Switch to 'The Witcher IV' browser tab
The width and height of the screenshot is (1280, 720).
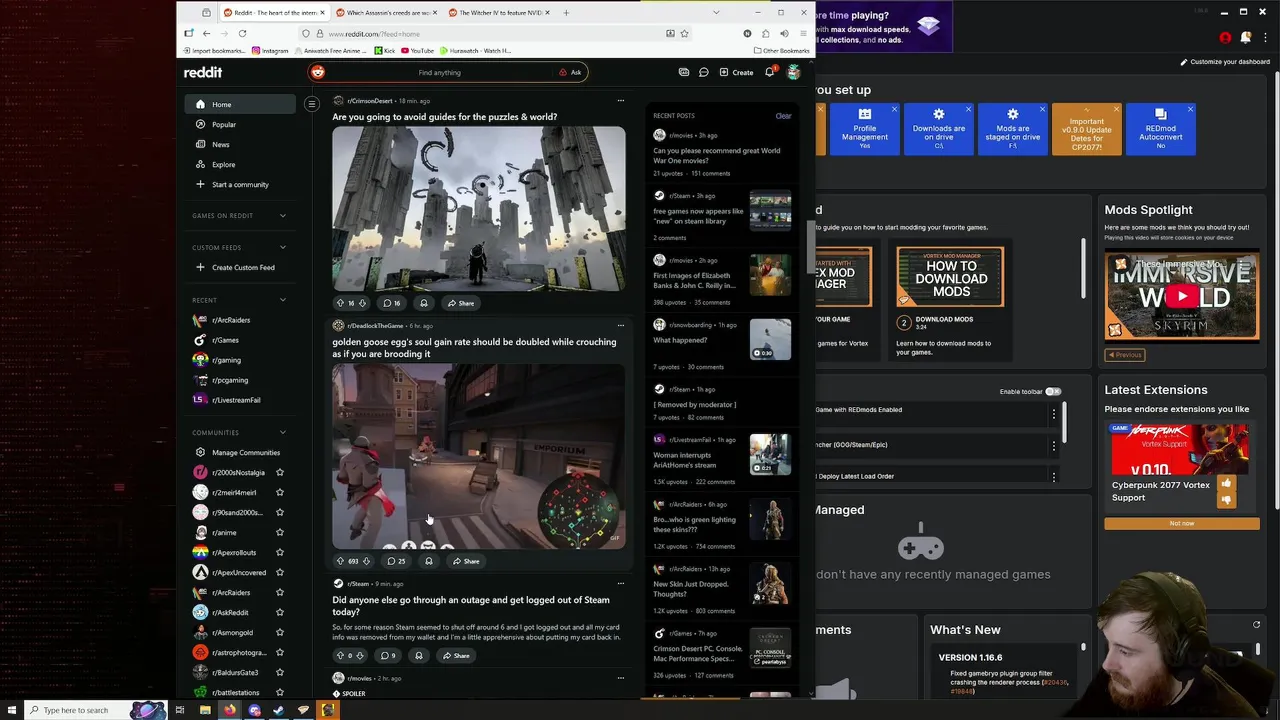[502, 13]
